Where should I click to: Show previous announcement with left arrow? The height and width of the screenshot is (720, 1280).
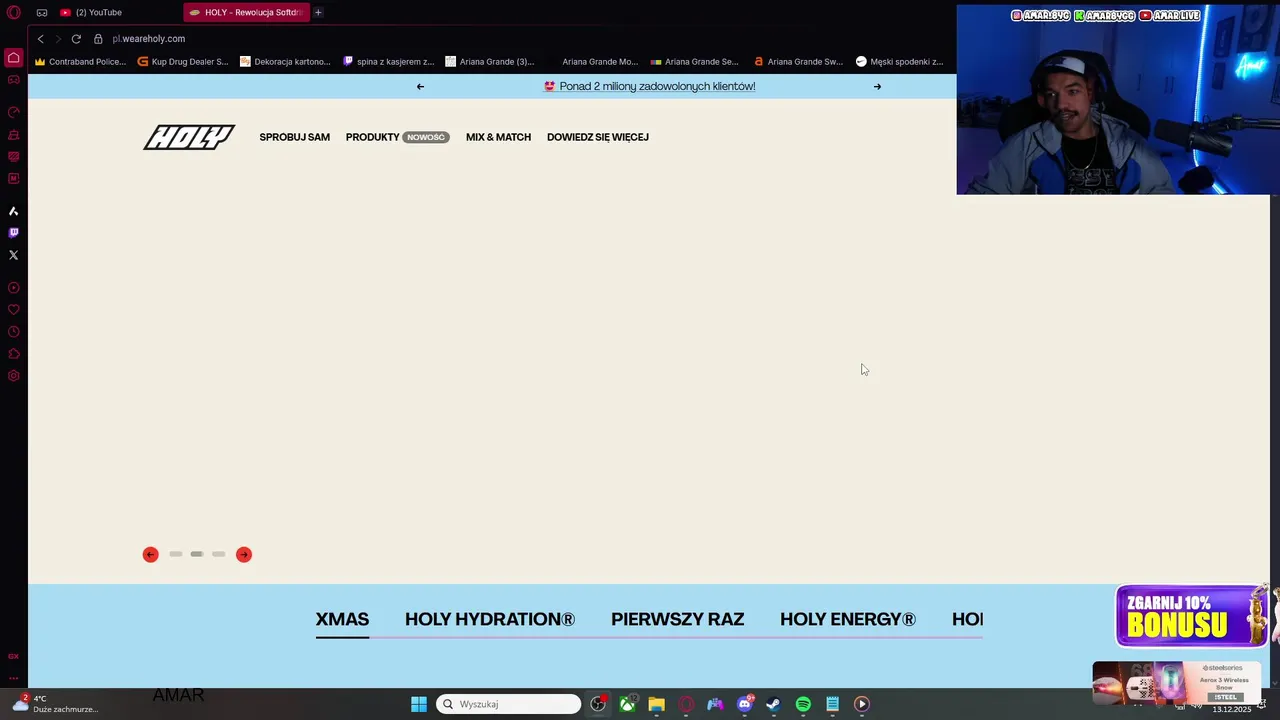tap(420, 86)
